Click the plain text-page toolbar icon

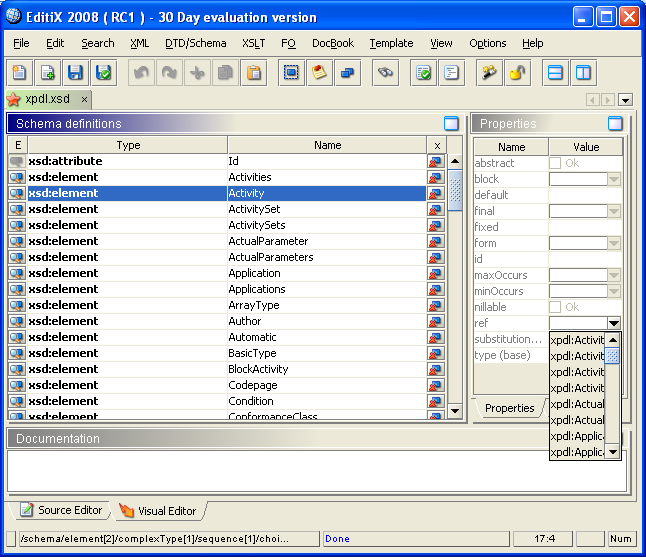pos(452,73)
